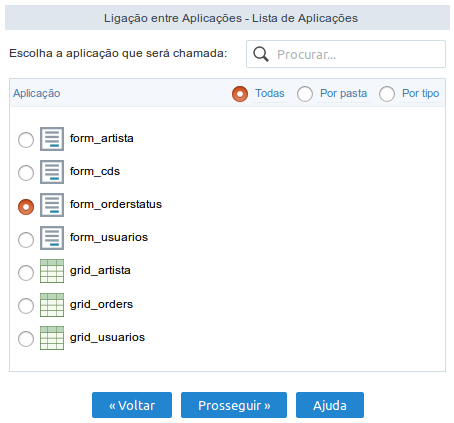Click the grid_artista grid icon

[x=52, y=271]
